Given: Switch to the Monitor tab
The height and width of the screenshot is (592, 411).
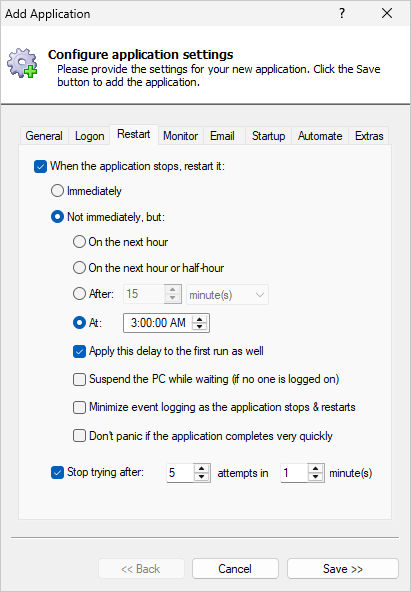Looking at the screenshot, I should 180,136.
